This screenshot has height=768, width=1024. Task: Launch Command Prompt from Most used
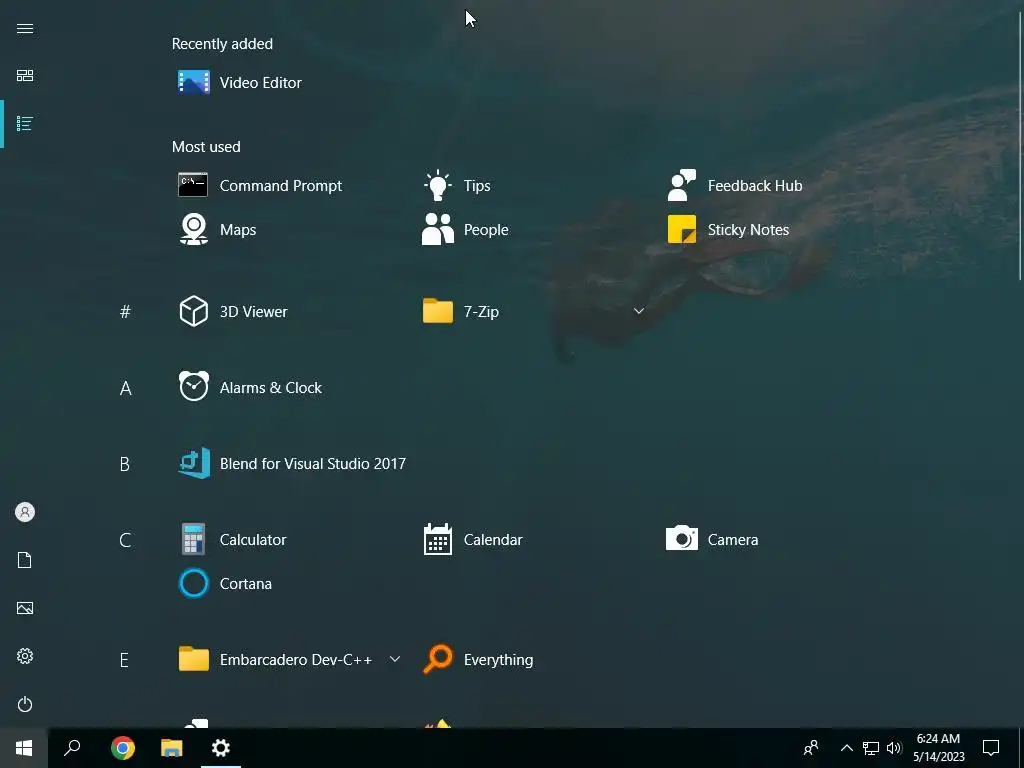coord(261,185)
